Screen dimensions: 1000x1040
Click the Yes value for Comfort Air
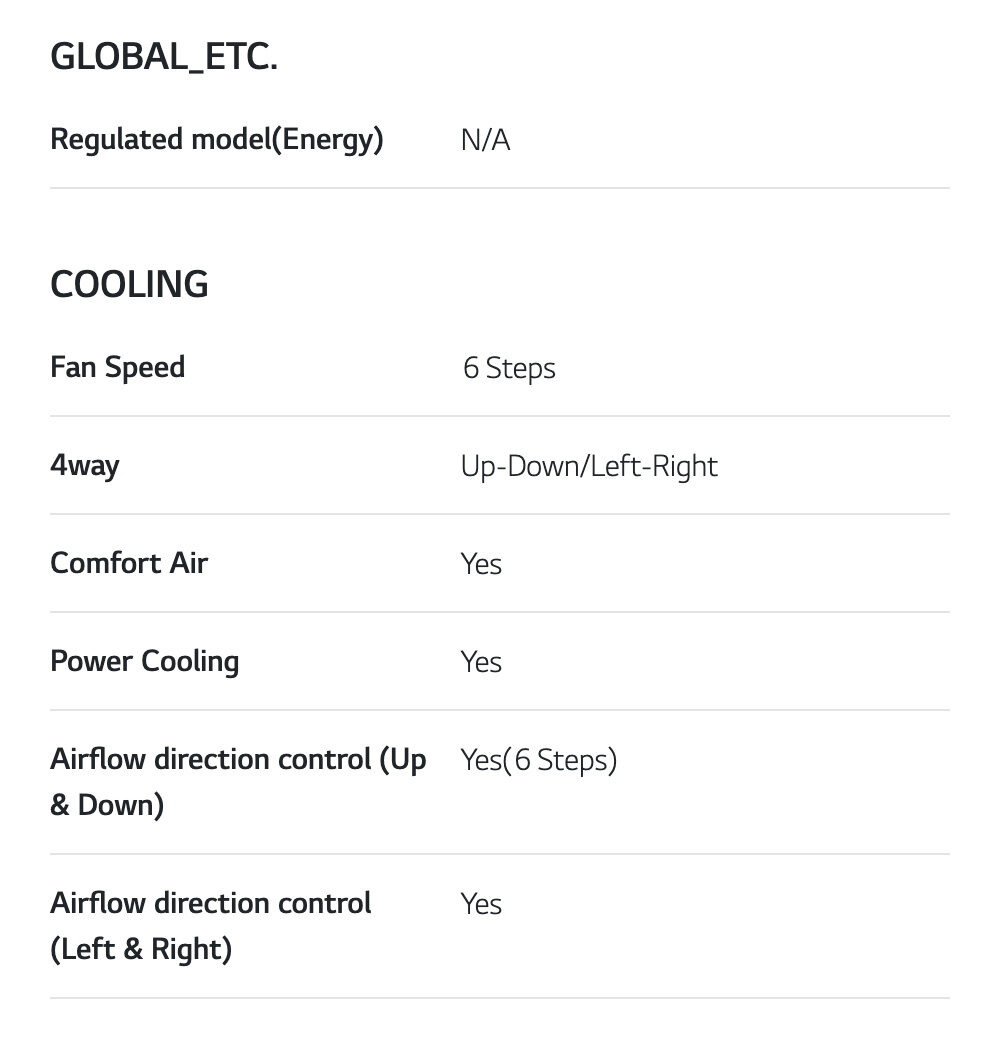481,564
